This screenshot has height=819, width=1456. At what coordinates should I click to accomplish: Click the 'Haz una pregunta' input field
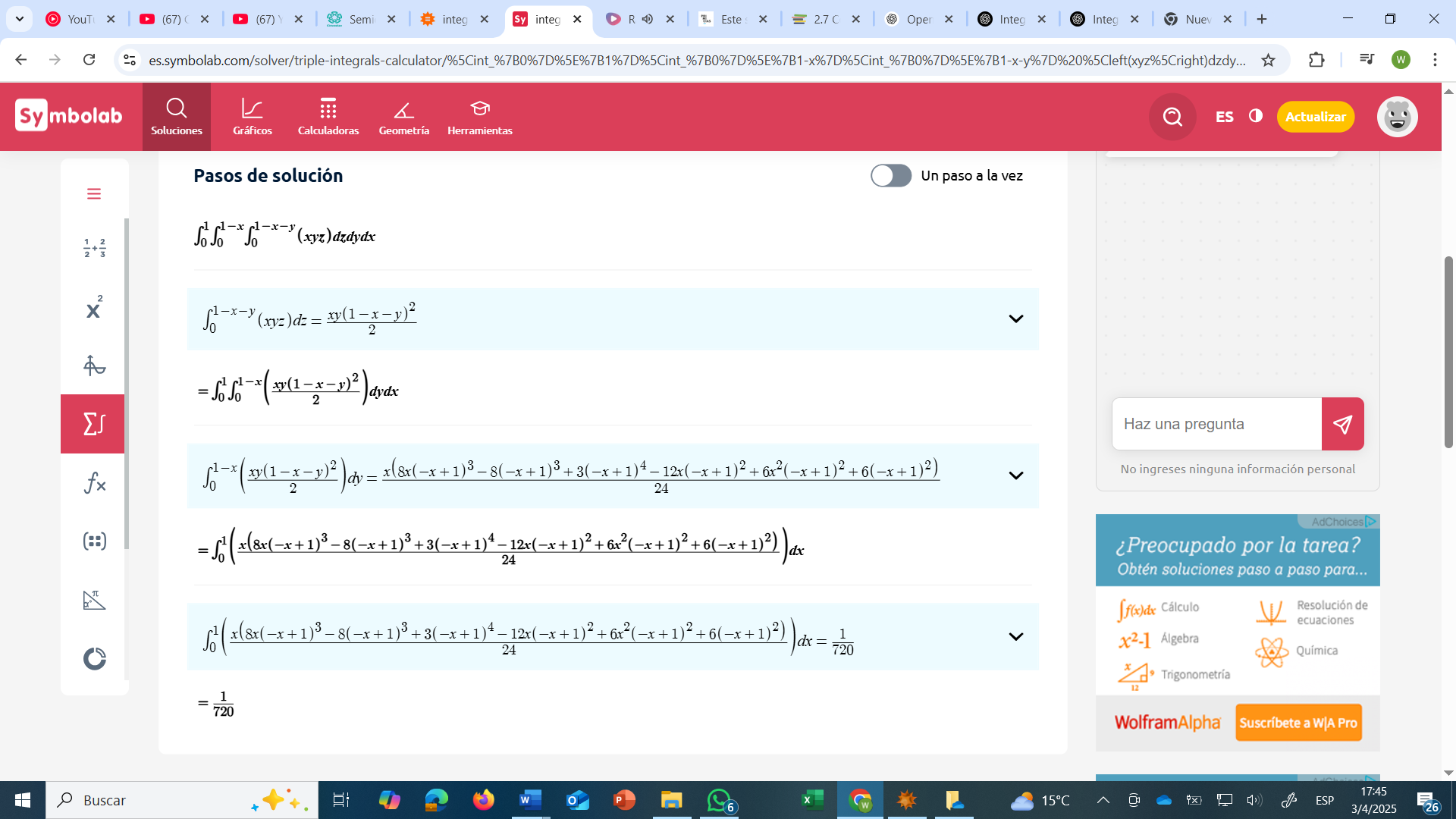(x=1217, y=424)
